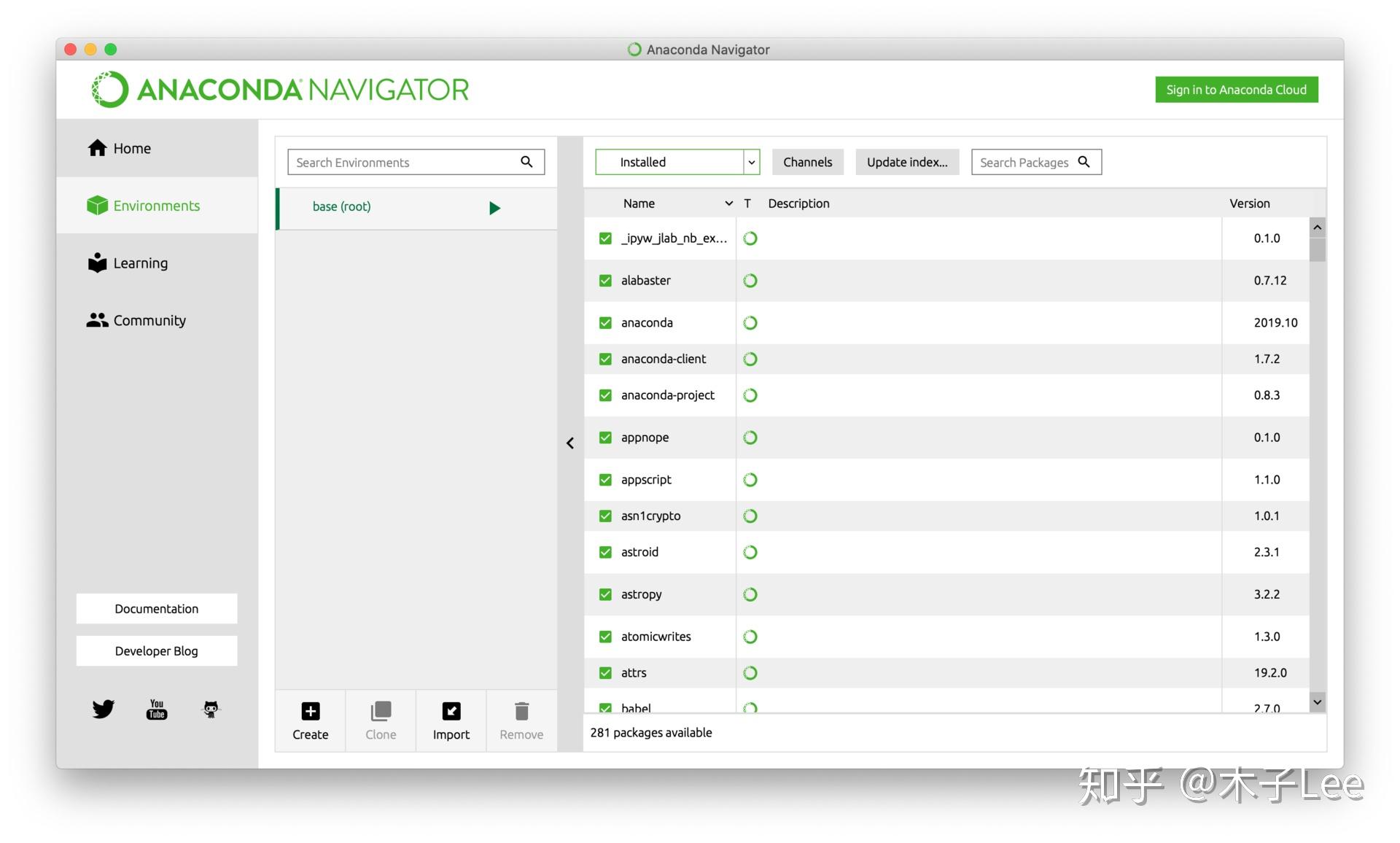Open the Installed packages filter dropdown
Image resolution: width=1400 pixels, height=843 pixels.
751,162
